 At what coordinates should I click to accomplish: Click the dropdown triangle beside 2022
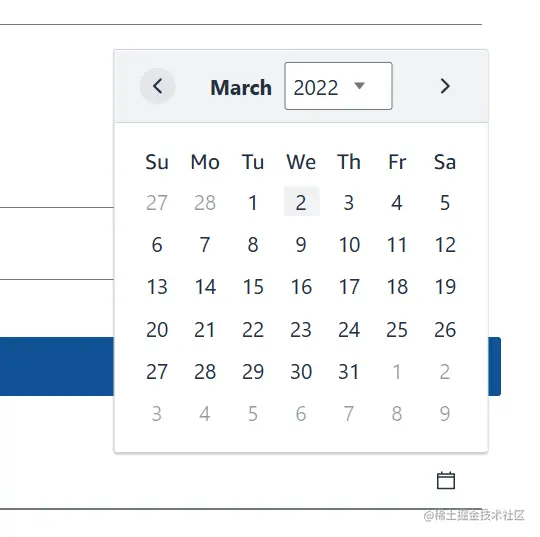[359, 85]
